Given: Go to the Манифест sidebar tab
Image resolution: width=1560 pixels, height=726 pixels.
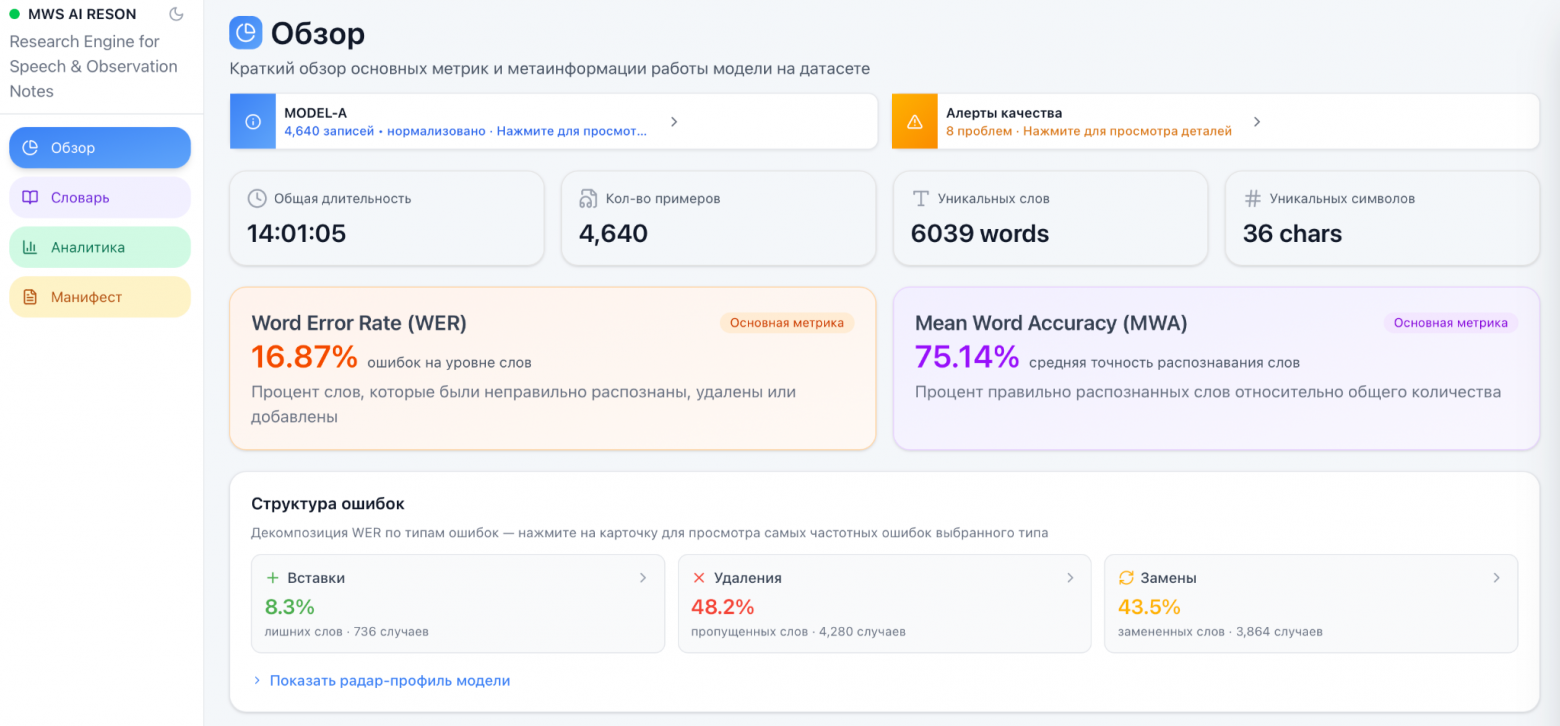Looking at the screenshot, I should [x=100, y=297].
